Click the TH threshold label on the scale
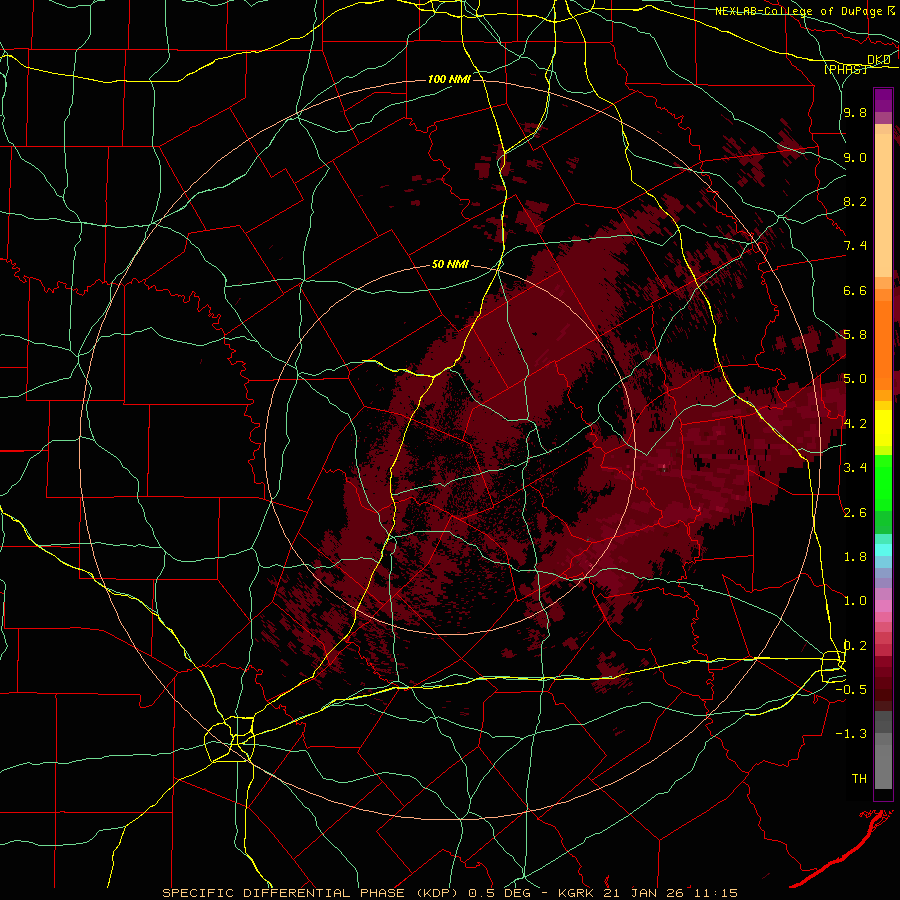The image size is (900, 900). (859, 779)
